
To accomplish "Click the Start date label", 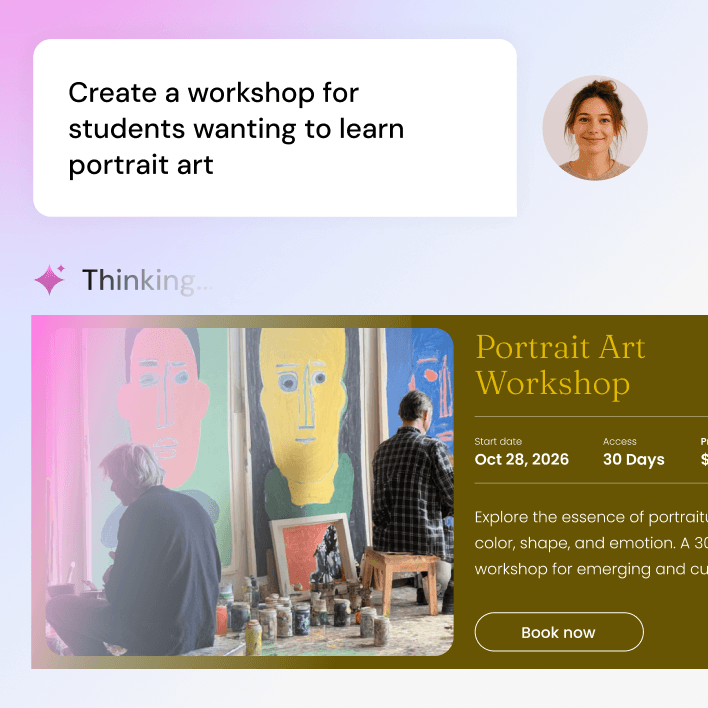I will coord(498,441).
